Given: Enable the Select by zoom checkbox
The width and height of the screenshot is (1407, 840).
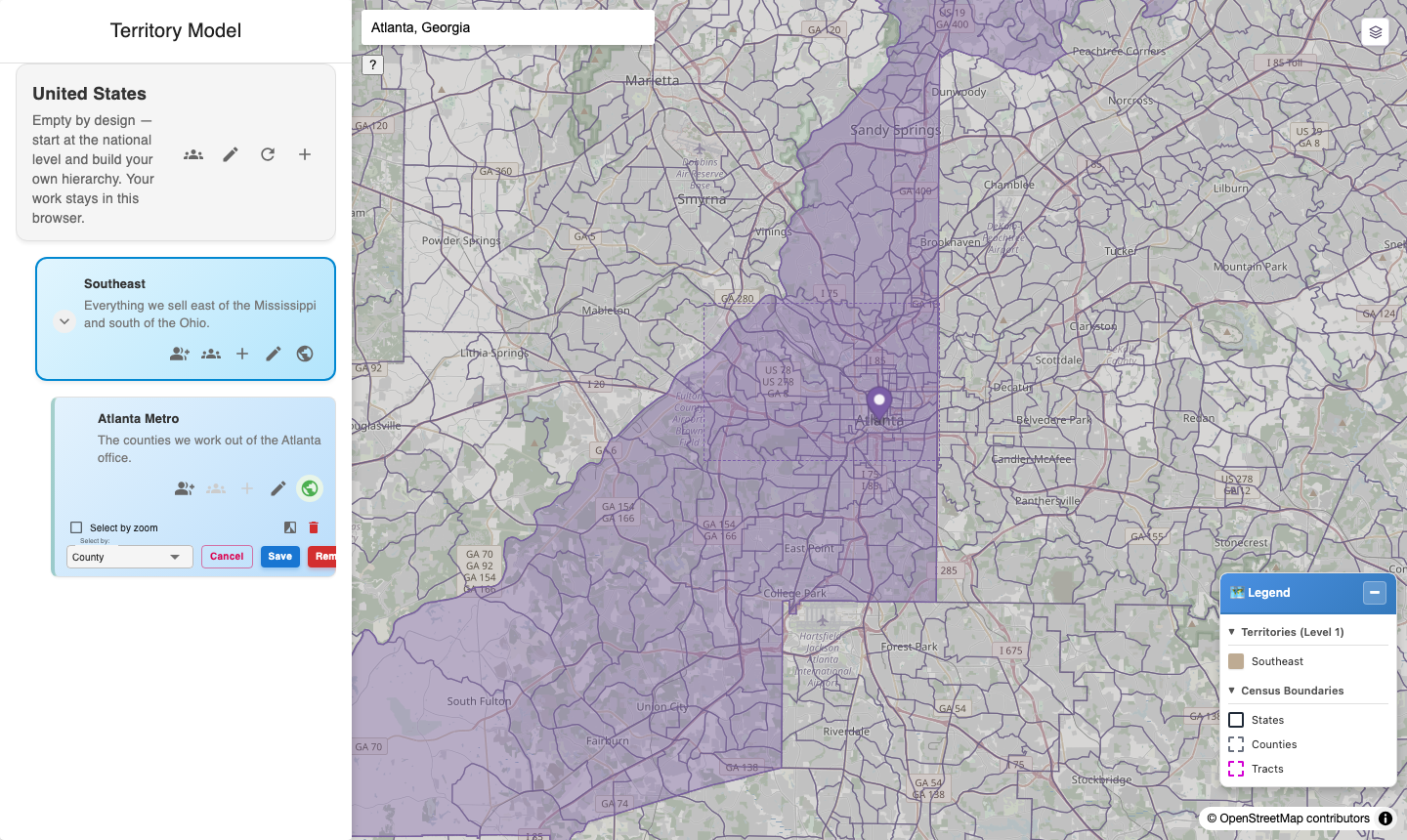Looking at the screenshot, I should click(76, 527).
